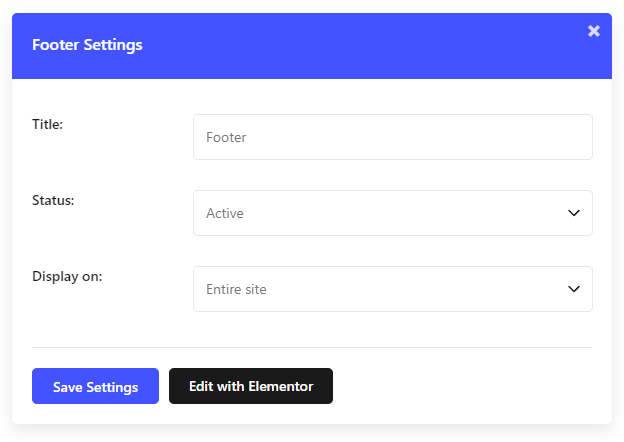624x442 pixels.
Task: Click the chevron arrow in Display on field
Action: click(x=573, y=289)
